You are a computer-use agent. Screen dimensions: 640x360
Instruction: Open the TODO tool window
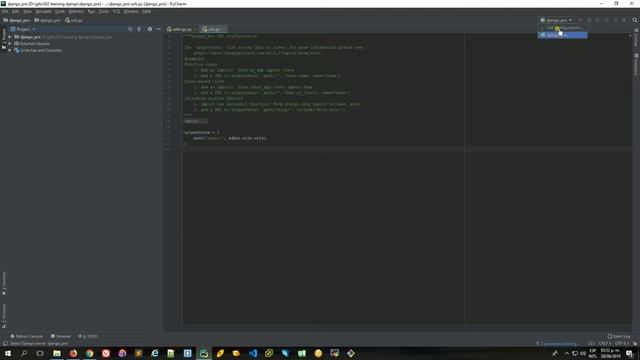pyautogui.click(x=88, y=336)
